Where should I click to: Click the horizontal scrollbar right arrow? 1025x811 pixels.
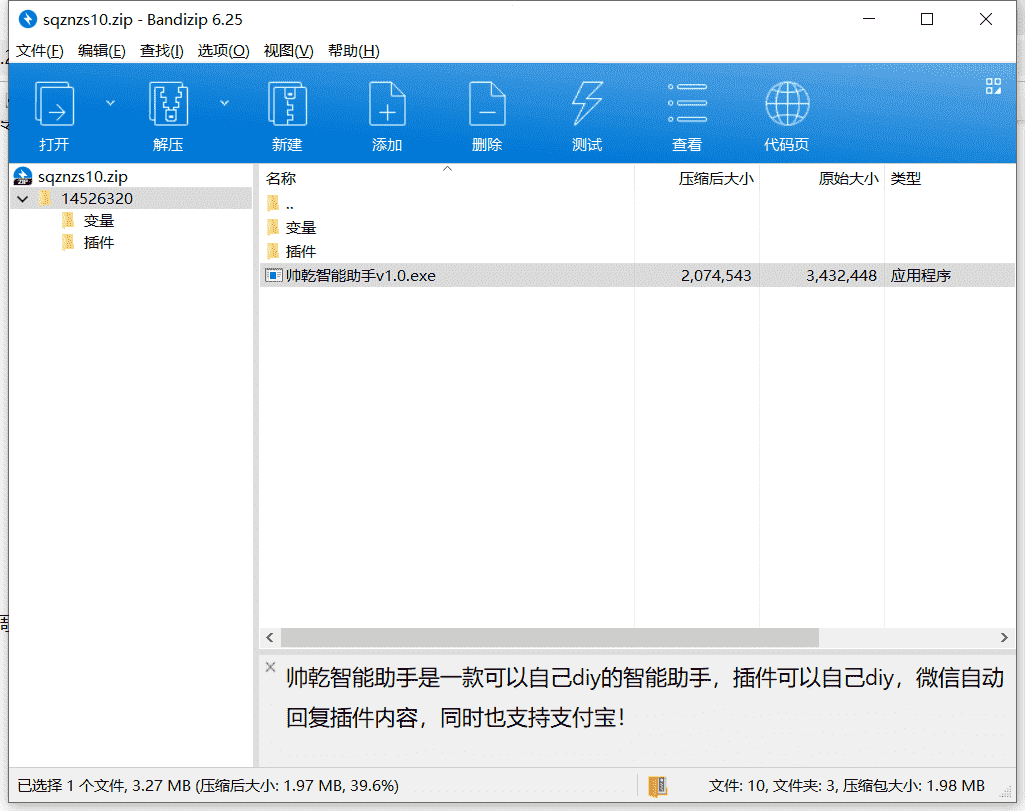pyautogui.click(x=1004, y=637)
